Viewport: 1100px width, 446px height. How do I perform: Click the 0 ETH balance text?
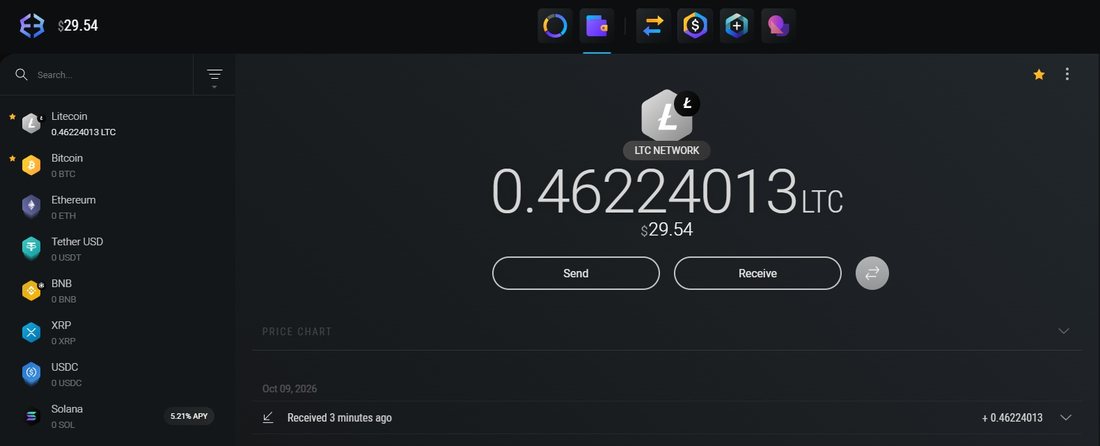(x=63, y=216)
